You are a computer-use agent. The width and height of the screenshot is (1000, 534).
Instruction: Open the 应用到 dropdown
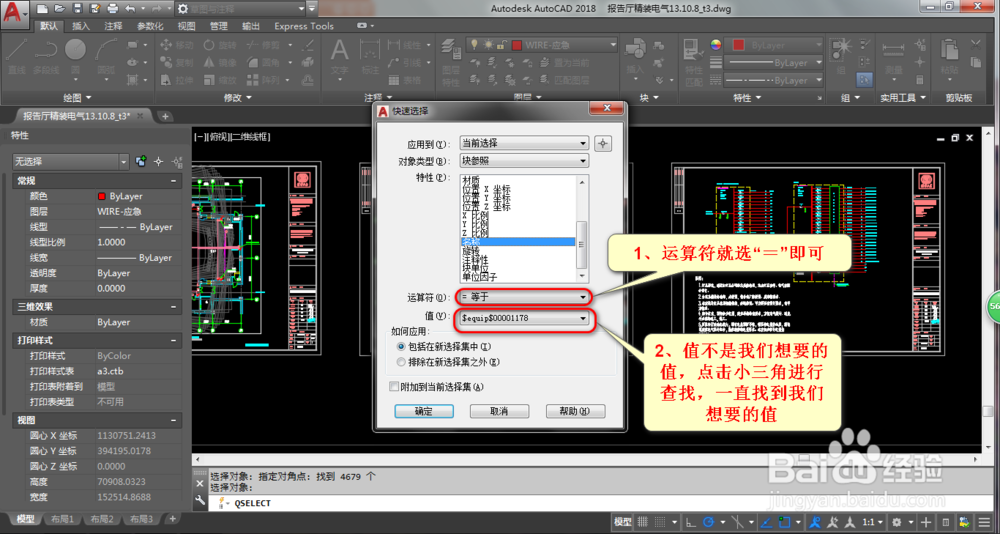pos(526,144)
